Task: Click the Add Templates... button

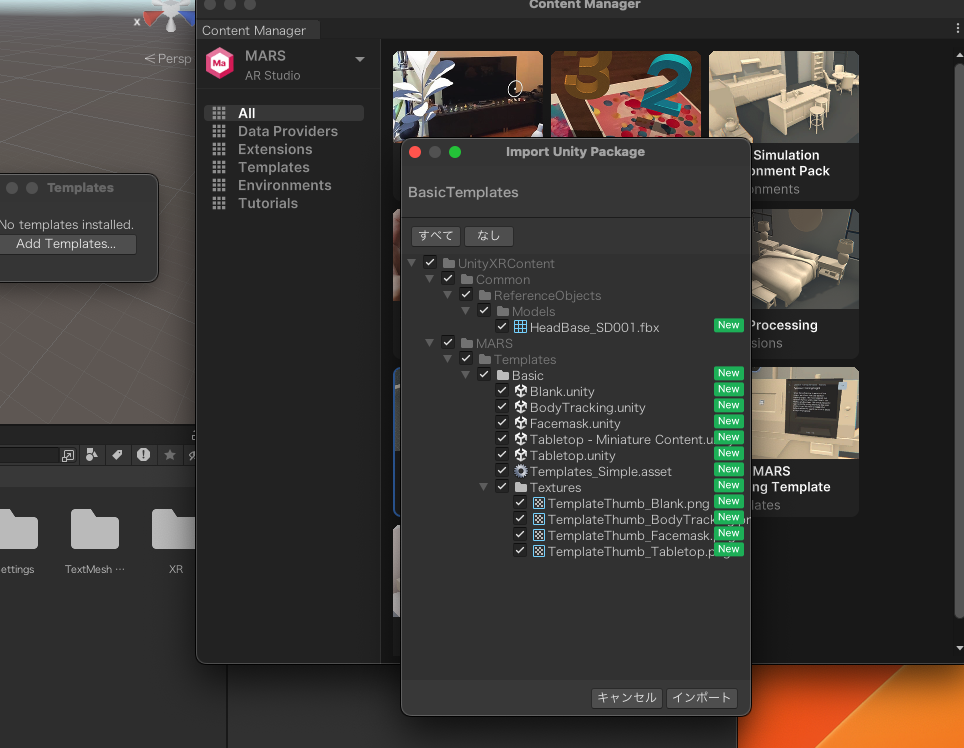Action: click(x=66, y=244)
